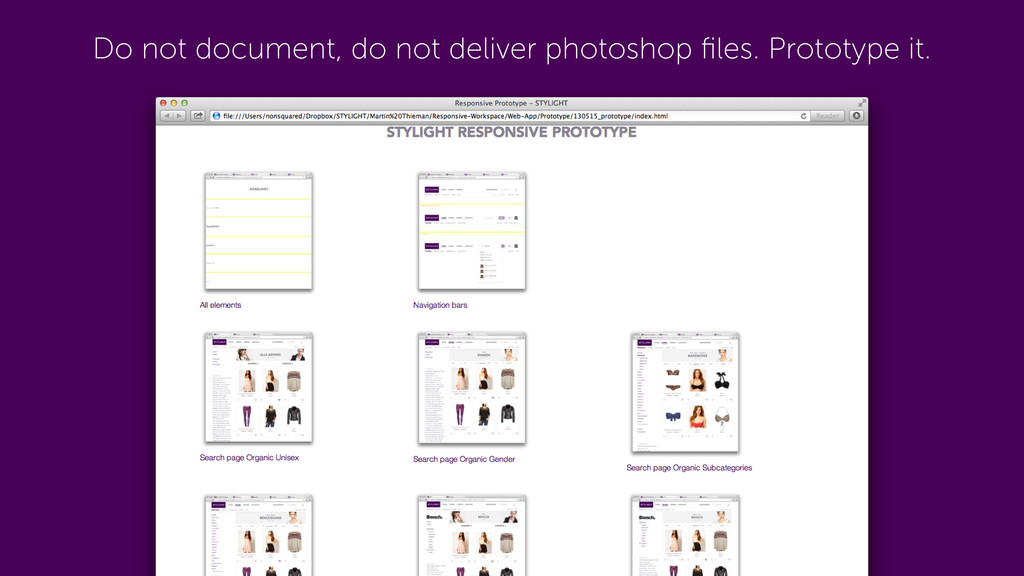Select the All elements thumbnail preview
This screenshot has width=1024, height=576.
pyautogui.click(x=259, y=231)
